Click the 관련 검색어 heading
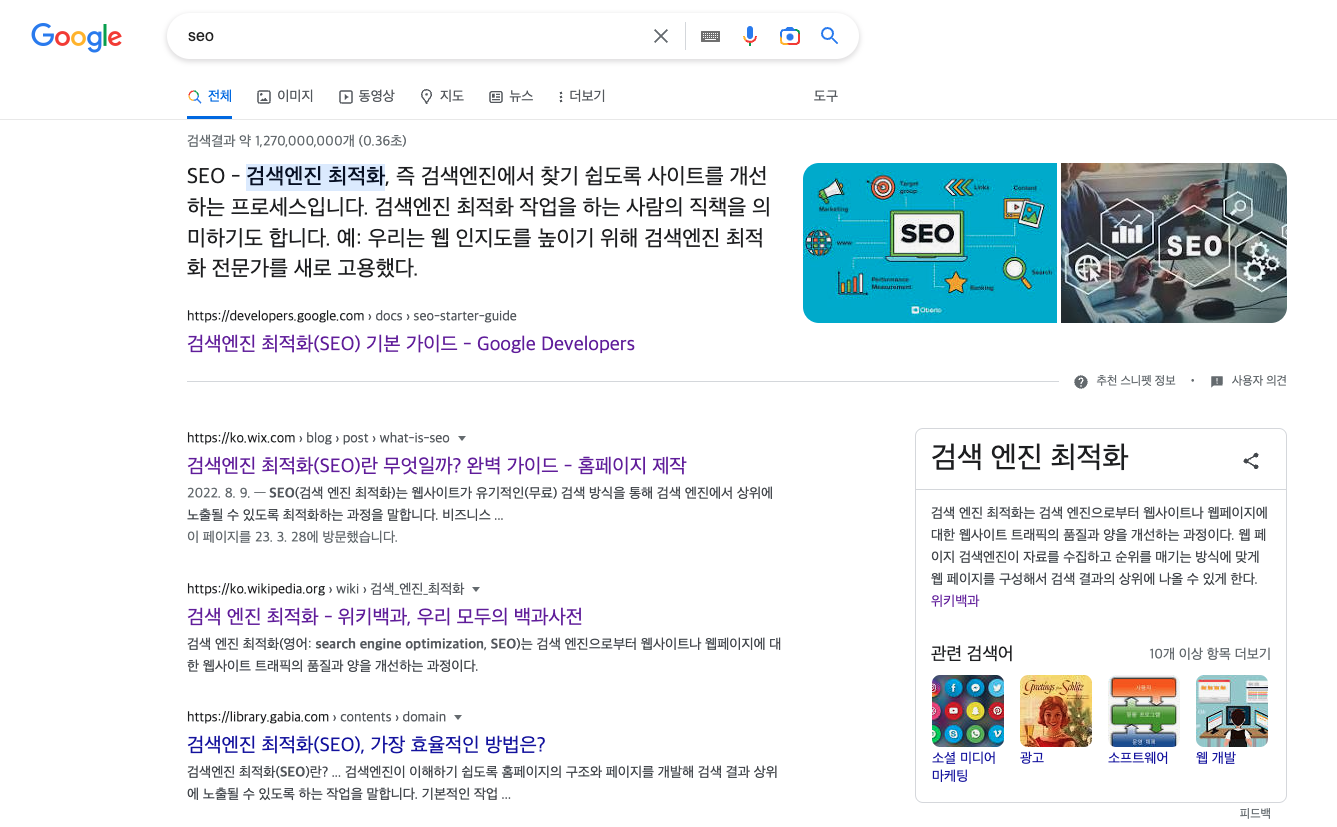1337x827 pixels. 972,654
